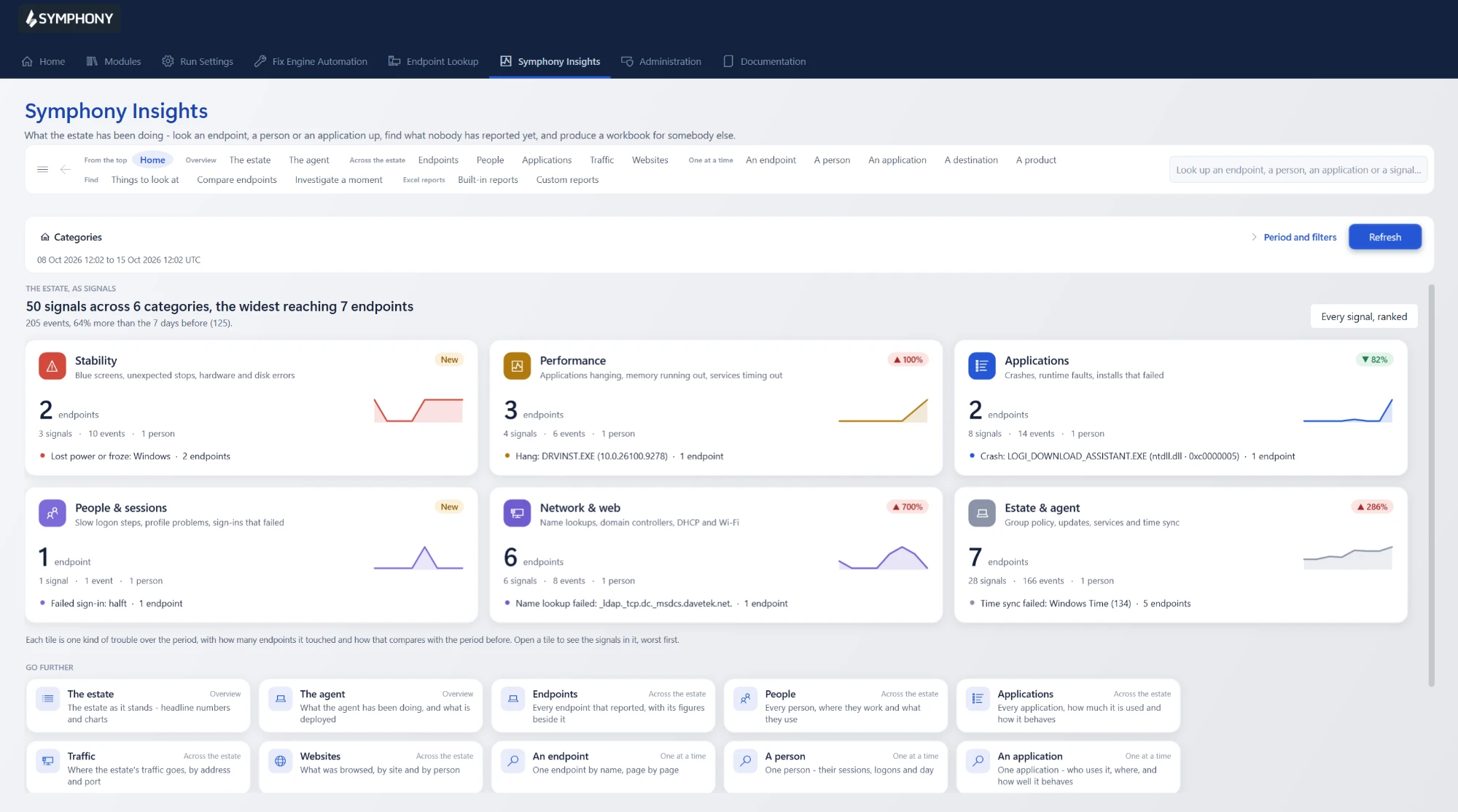Click the page vertical scrollbar
The width and height of the screenshot is (1458, 812).
[1431, 485]
